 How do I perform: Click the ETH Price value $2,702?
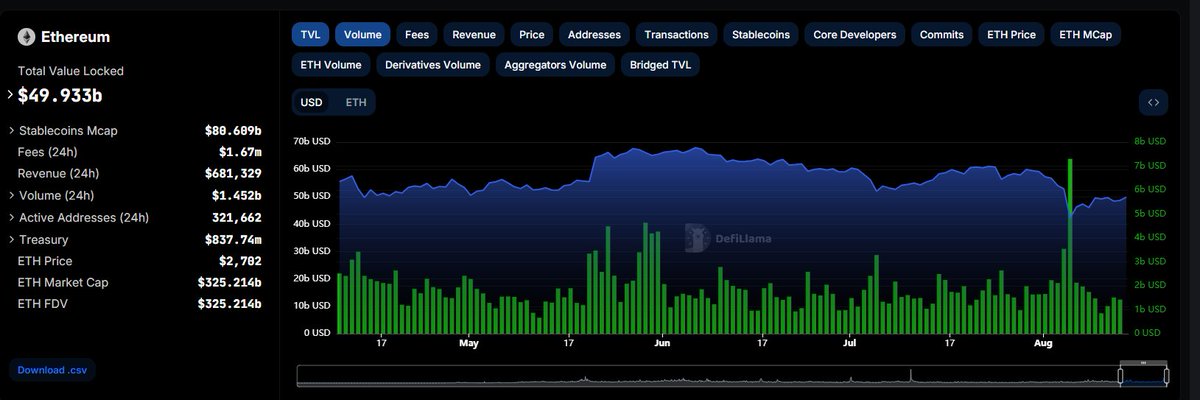point(240,261)
